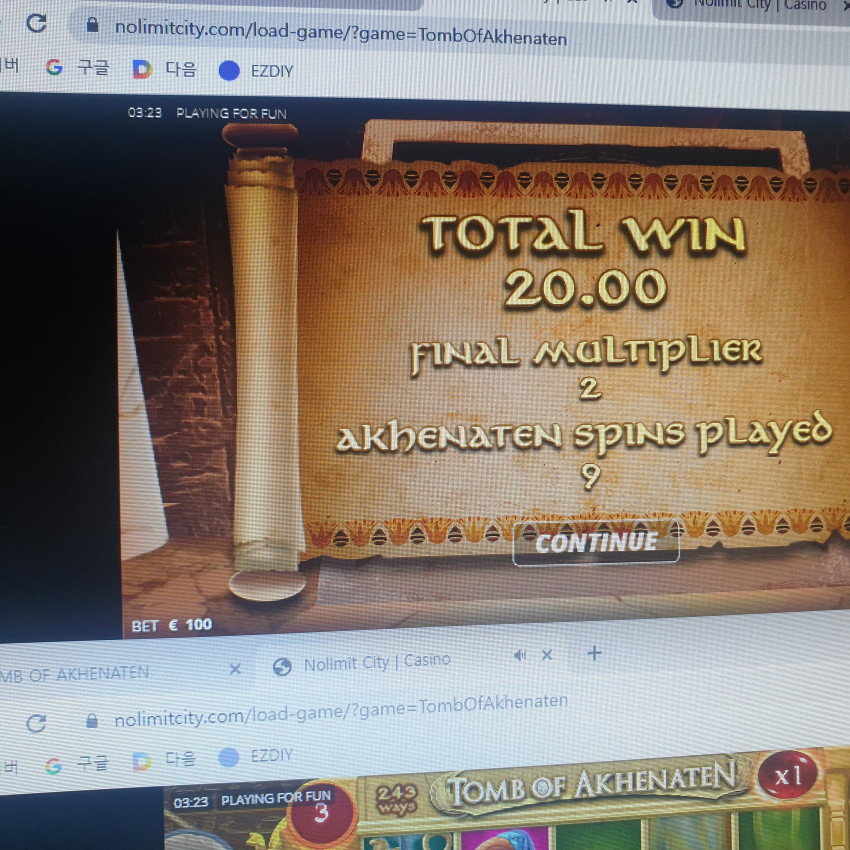Close the Nolimit City | Casino tab in lower window
Viewport: 850px width, 850px height.
pos(546,655)
